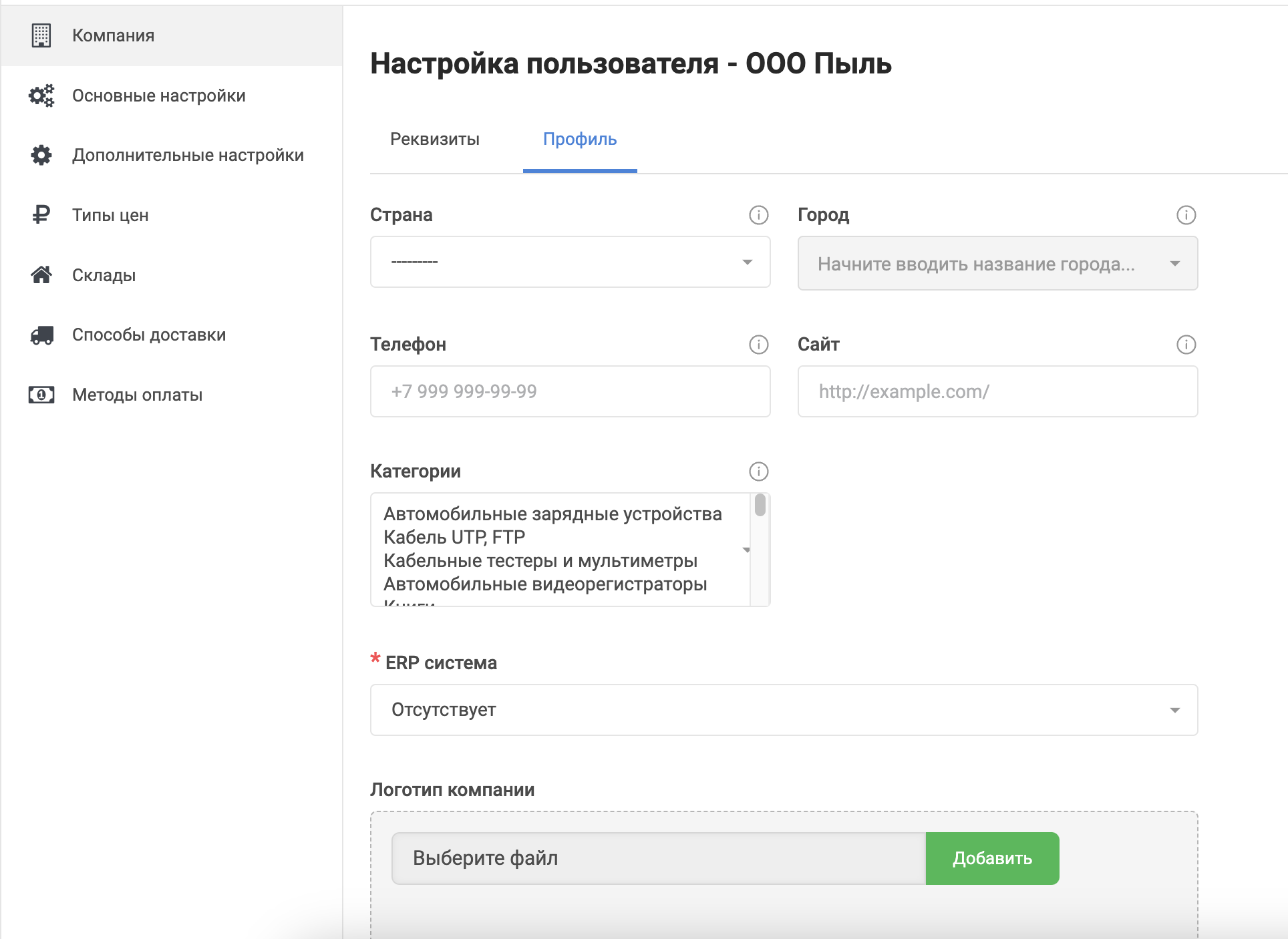Click the info icon next to Город
Screen dimensions: 1288x939
1186,215
